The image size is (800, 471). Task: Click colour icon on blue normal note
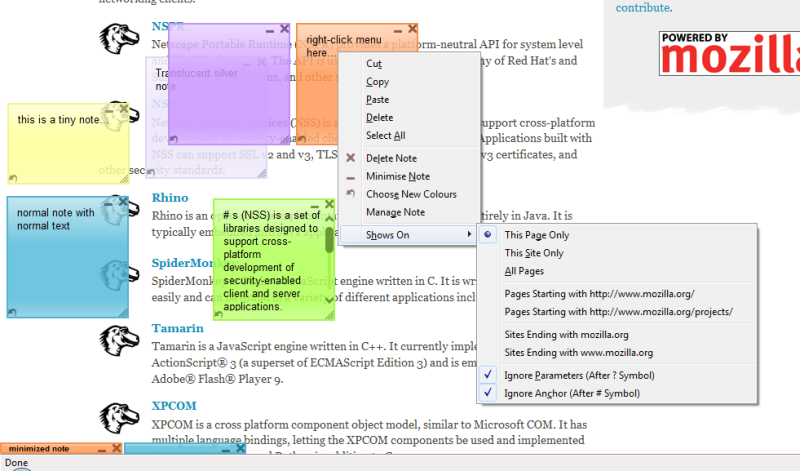(x=12, y=312)
